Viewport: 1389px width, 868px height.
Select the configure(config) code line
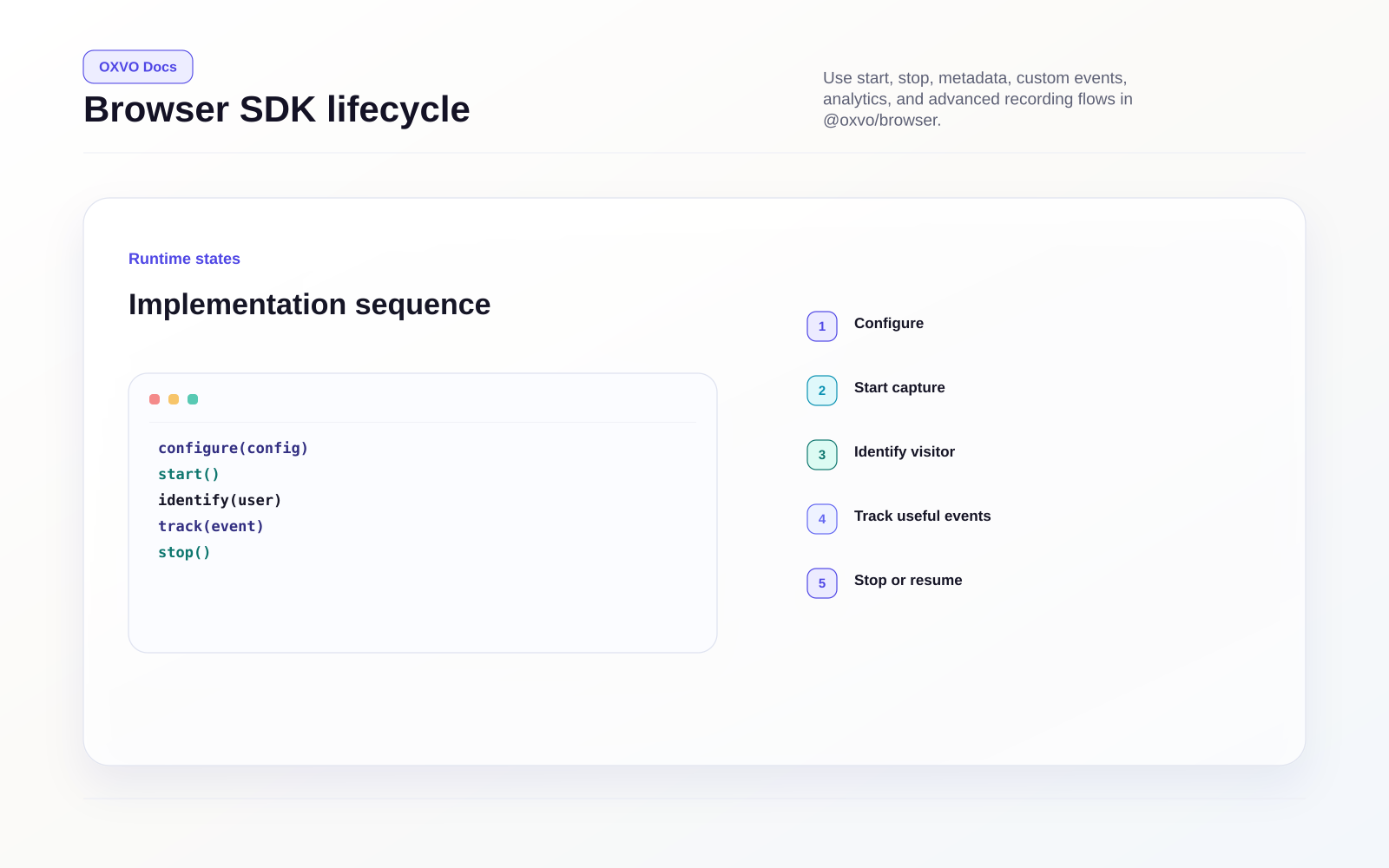pos(233,448)
